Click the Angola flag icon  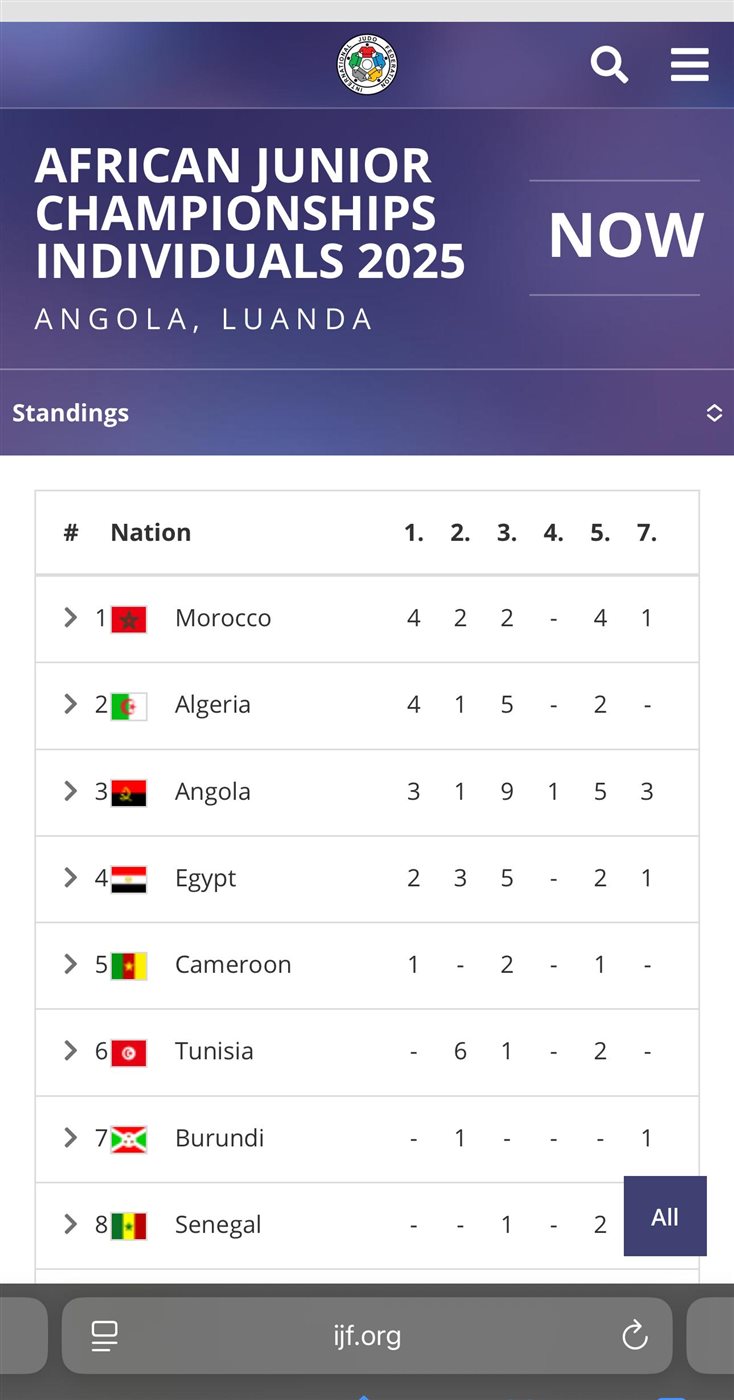pyautogui.click(x=129, y=792)
